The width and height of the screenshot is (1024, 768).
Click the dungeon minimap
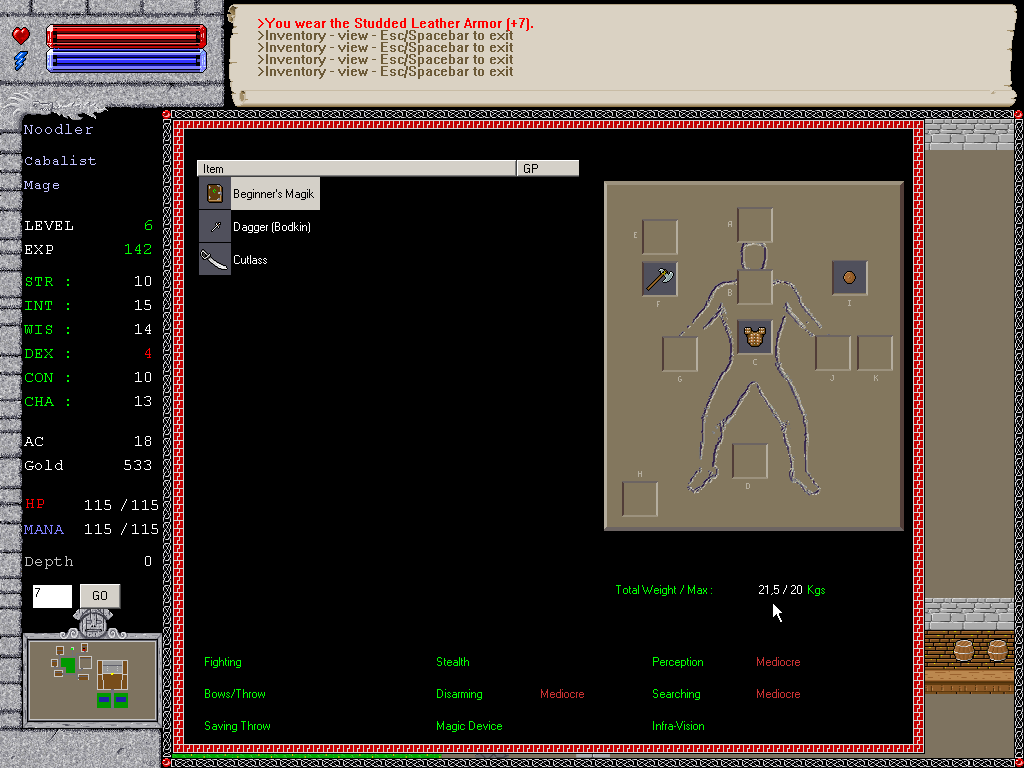click(x=92, y=679)
